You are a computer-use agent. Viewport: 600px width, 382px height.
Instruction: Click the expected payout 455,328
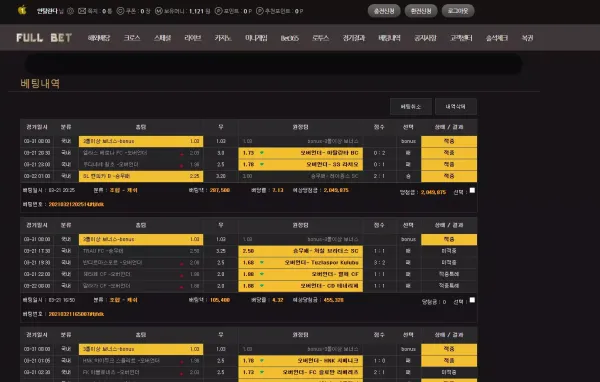click(334, 300)
